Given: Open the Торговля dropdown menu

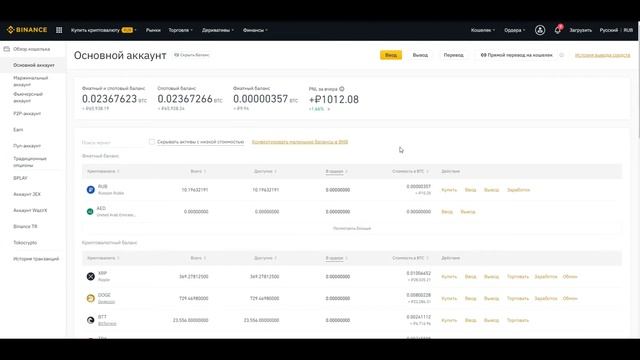Looking at the screenshot, I should click(x=180, y=30).
